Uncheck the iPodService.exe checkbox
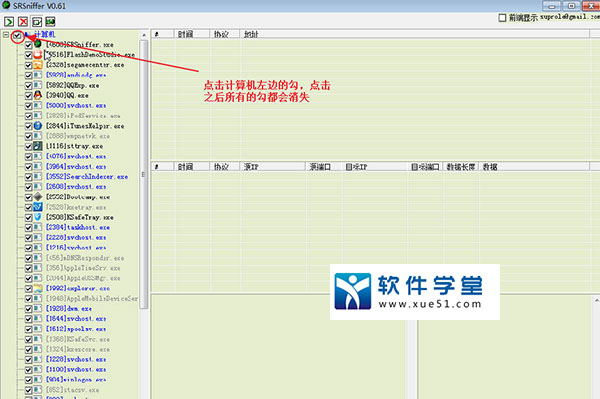This screenshot has width=600, height=399. (x=28, y=116)
